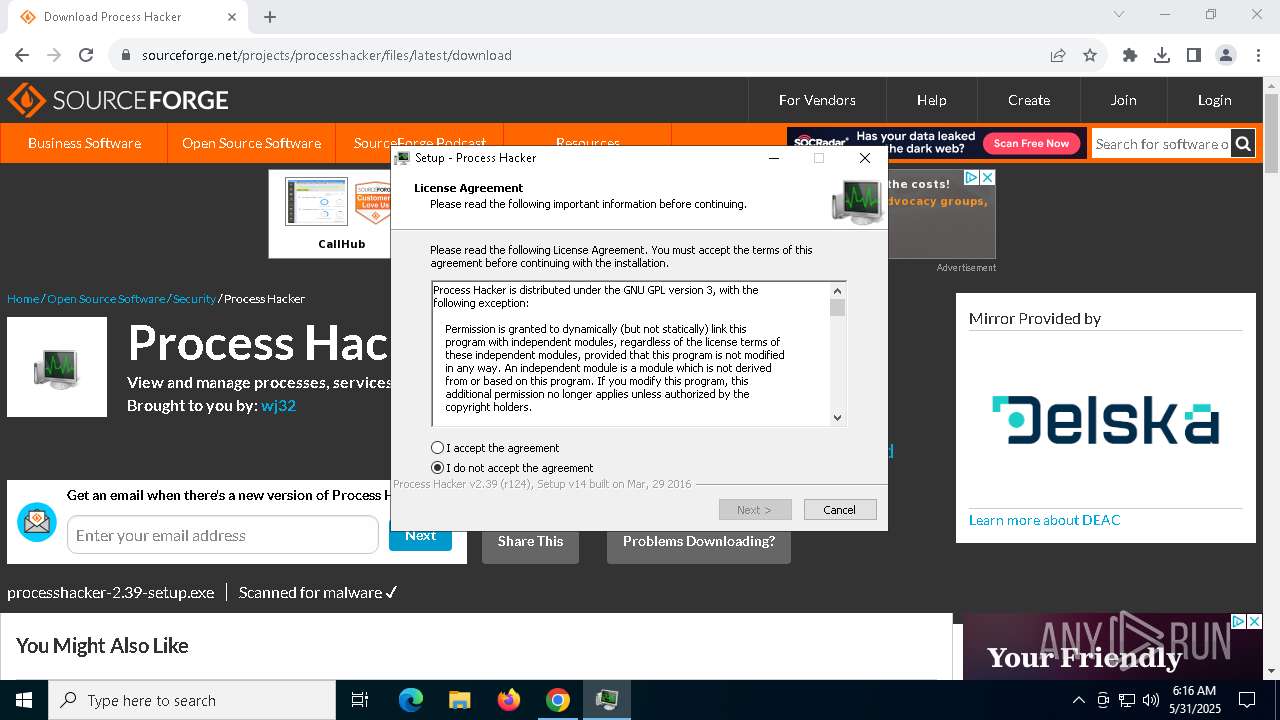
Task: Click the browser forward arrow
Action: click(54, 55)
